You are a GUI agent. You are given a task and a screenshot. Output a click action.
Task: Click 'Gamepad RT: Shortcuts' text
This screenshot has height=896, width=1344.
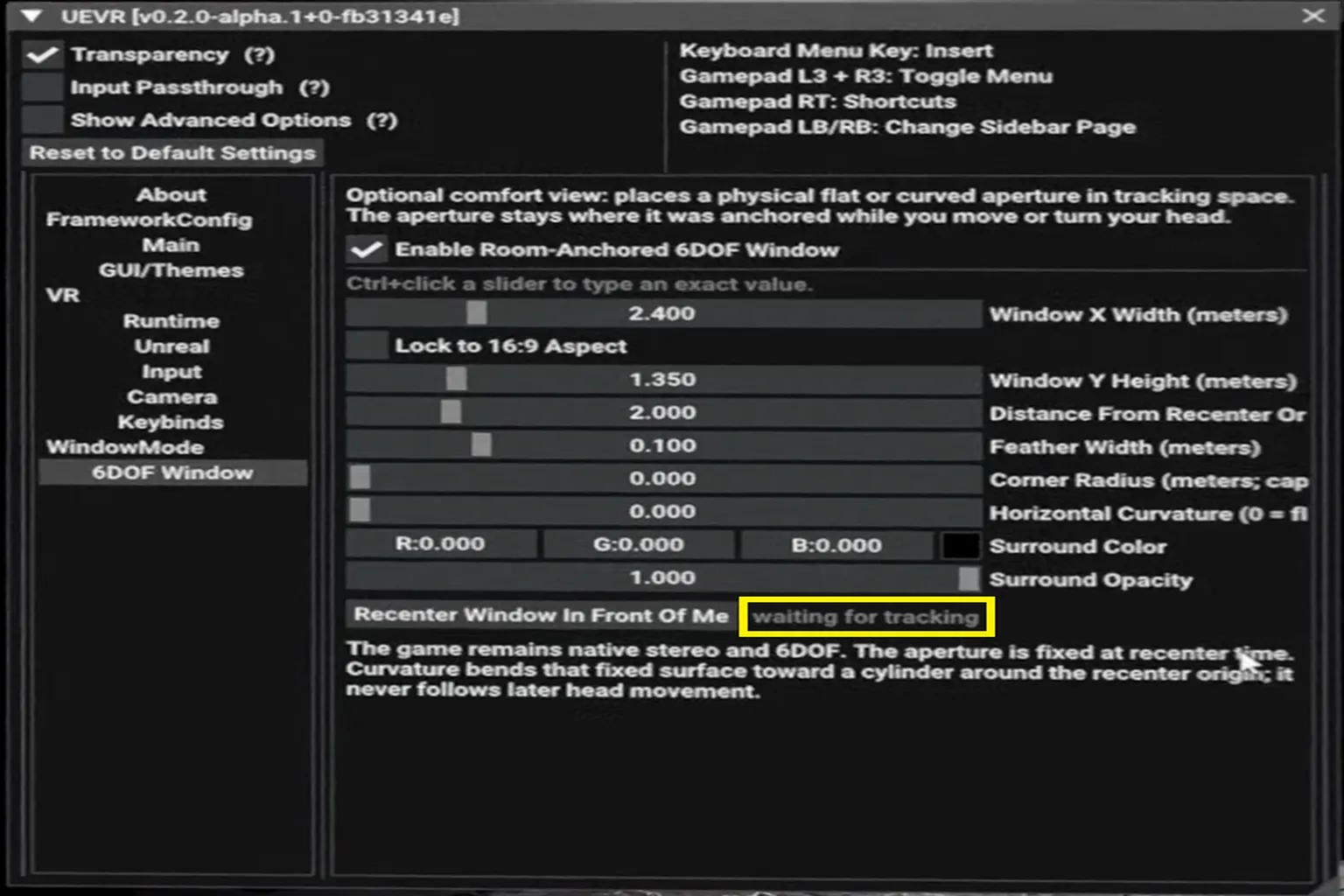pos(818,101)
